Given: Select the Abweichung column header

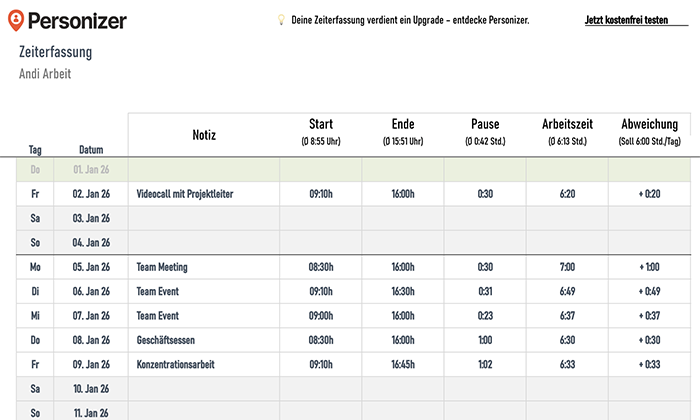Looking at the screenshot, I should click(650, 132).
